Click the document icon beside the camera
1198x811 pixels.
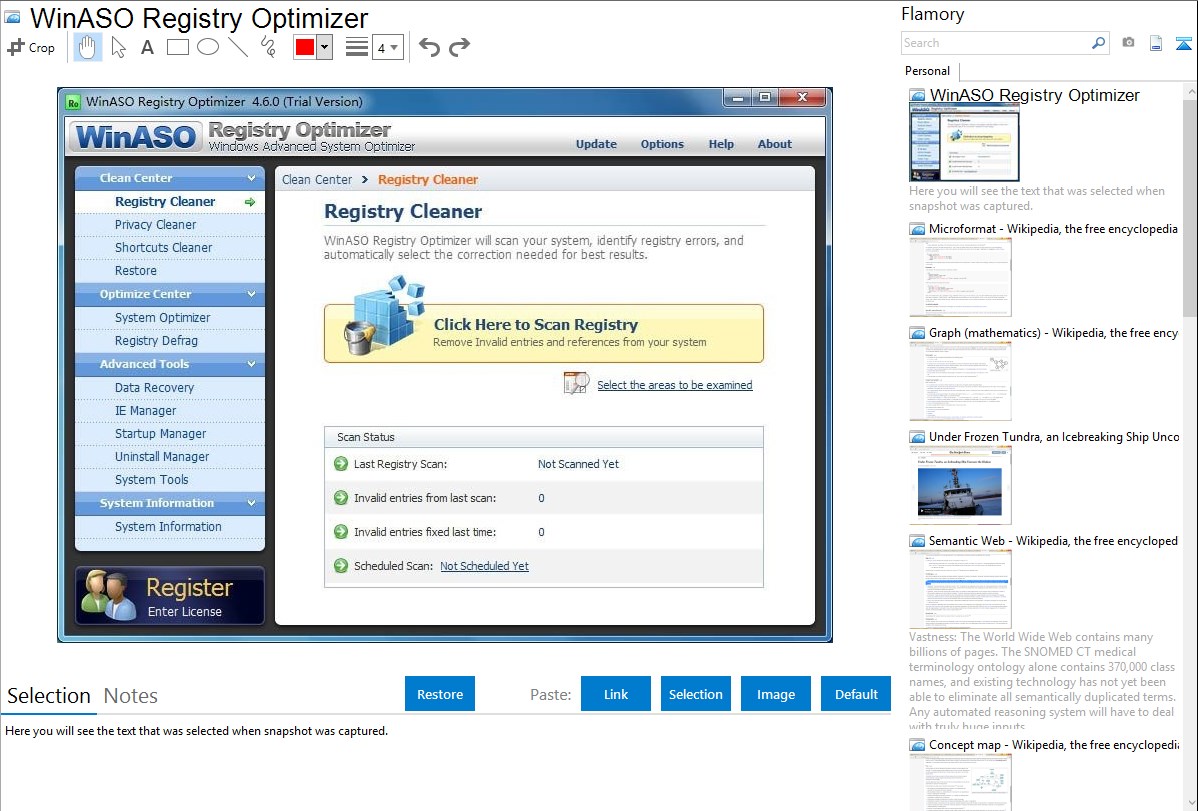(x=1156, y=44)
